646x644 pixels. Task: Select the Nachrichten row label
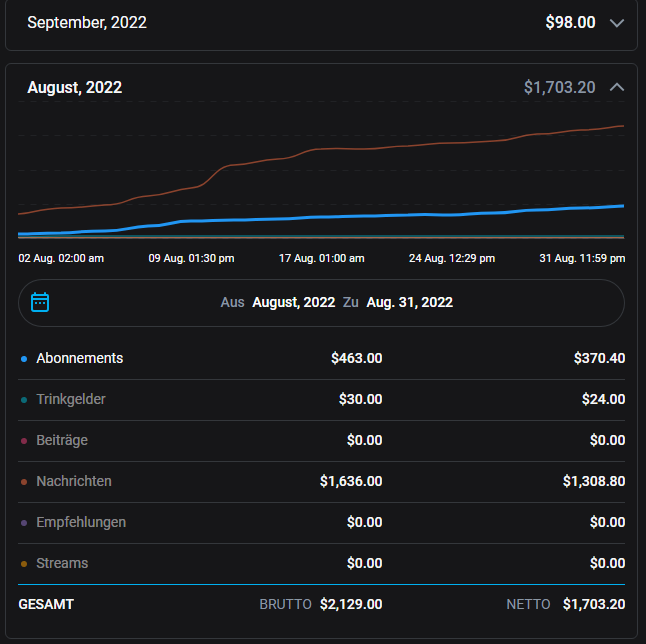pos(74,481)
